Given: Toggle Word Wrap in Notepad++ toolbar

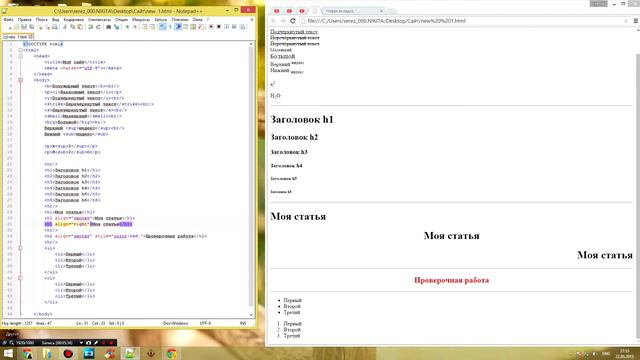Looking at the screenshot, I should (x=162, y=27).
